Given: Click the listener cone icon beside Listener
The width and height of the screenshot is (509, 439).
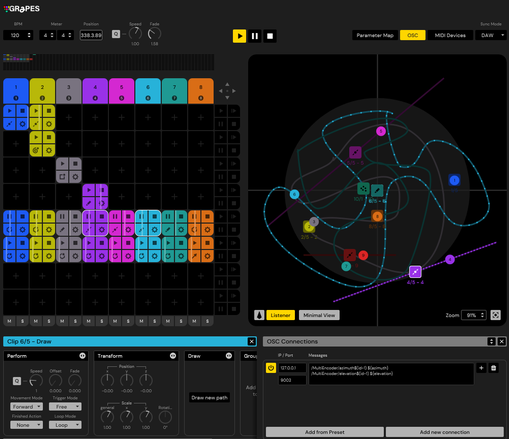Looking at the screenshot, I should (259, 315).
